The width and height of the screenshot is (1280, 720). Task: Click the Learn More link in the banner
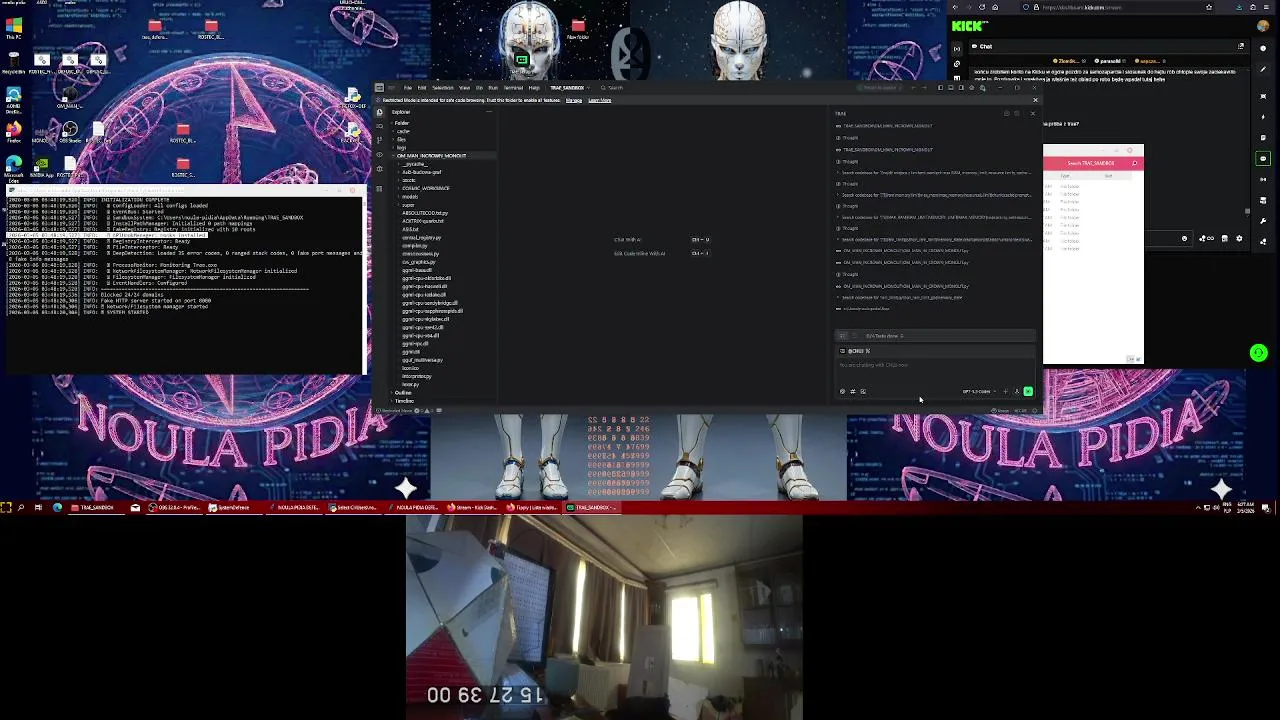pyautogui.click(x=600, y=100)
